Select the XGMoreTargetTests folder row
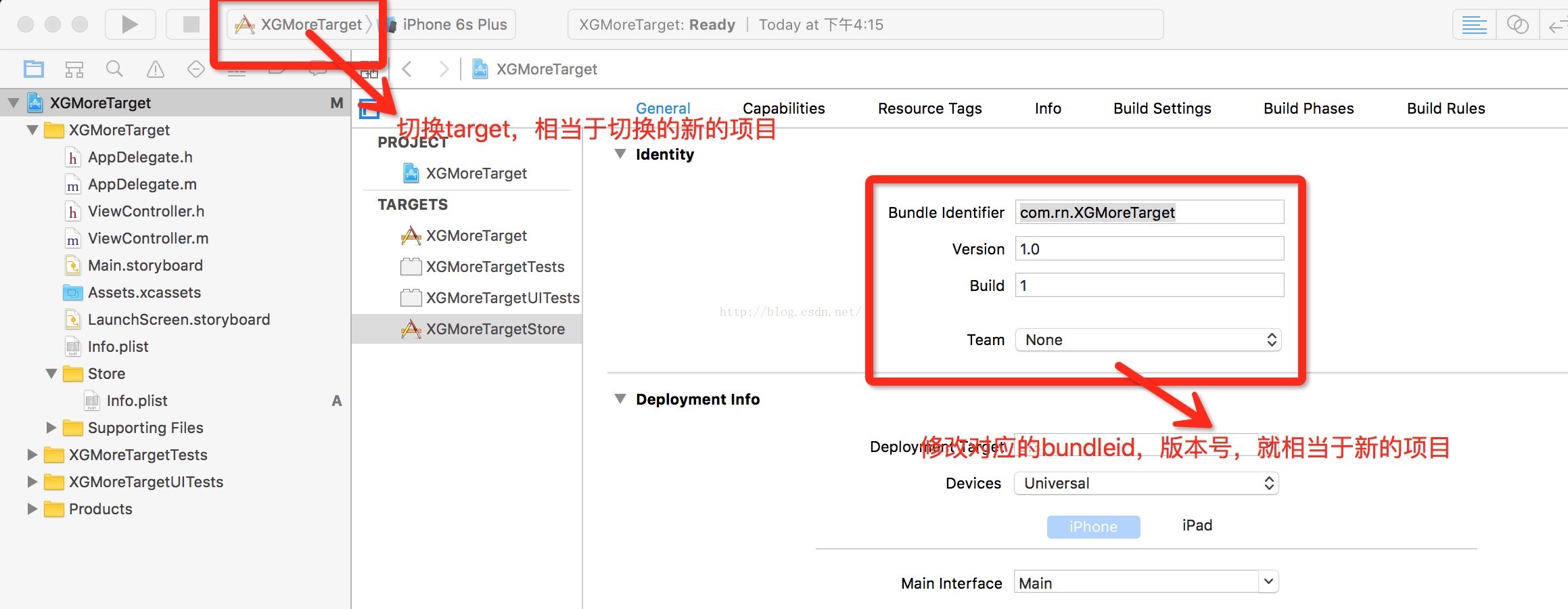This screenshot has width=1568, height=609. coord(176,455)
